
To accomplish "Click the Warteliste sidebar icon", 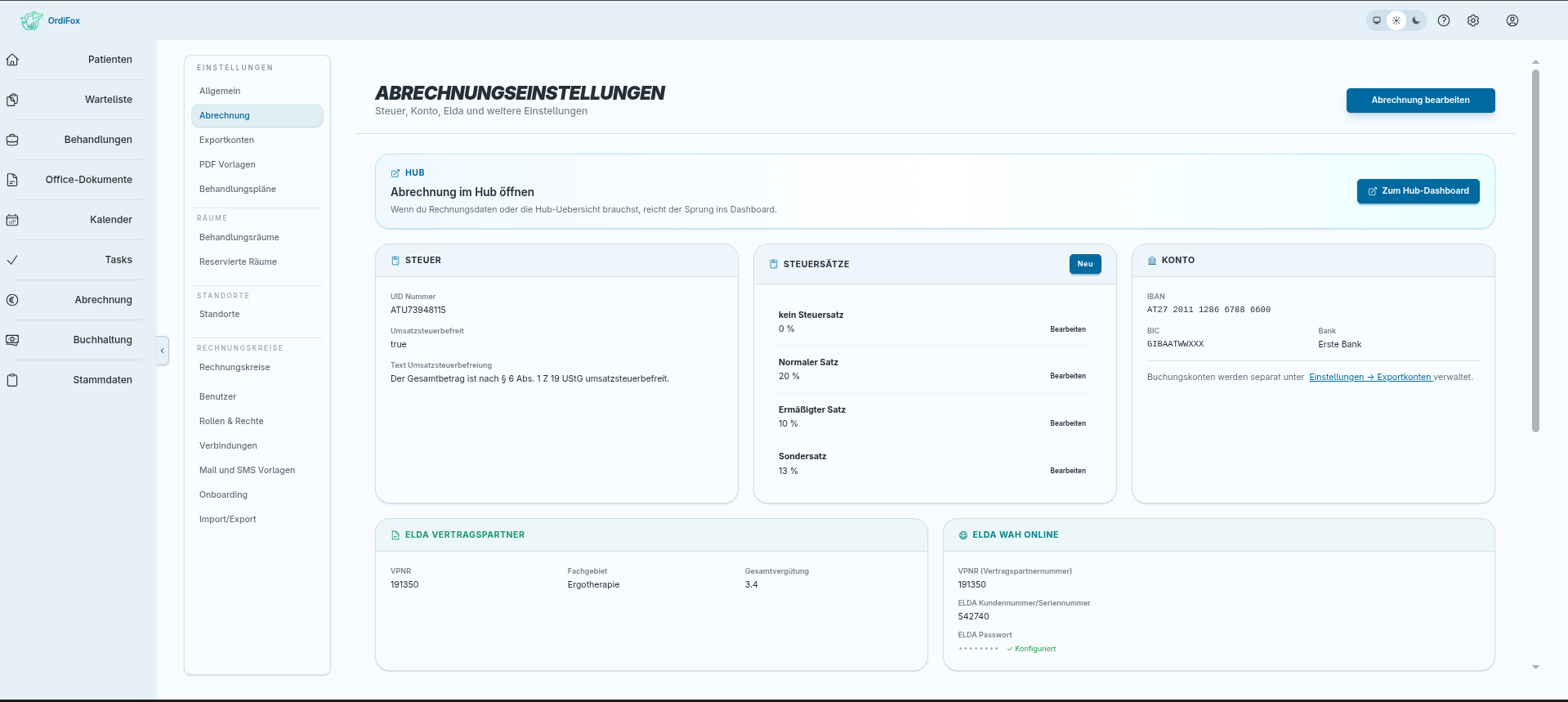I will pos(12,100).
